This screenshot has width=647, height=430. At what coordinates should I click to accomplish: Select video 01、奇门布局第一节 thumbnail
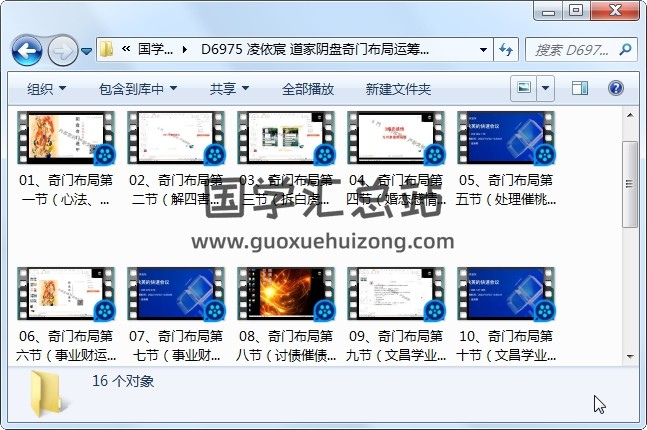66,138
